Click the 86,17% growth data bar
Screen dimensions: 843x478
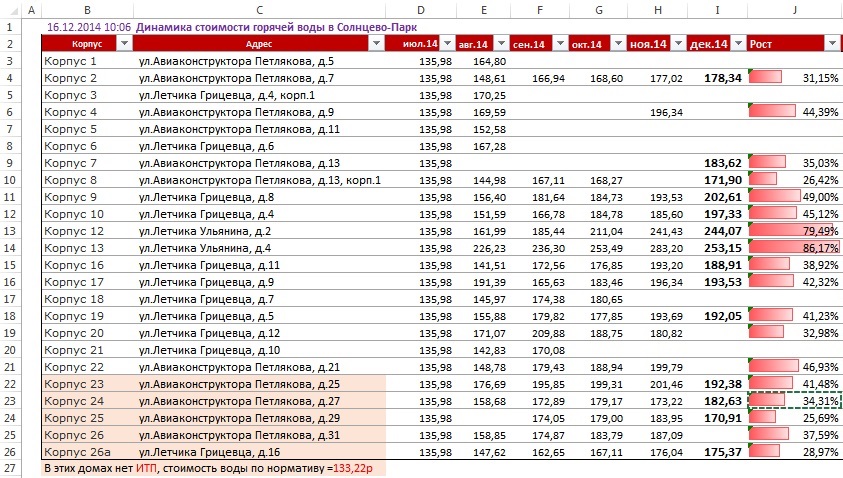[794, 248]
